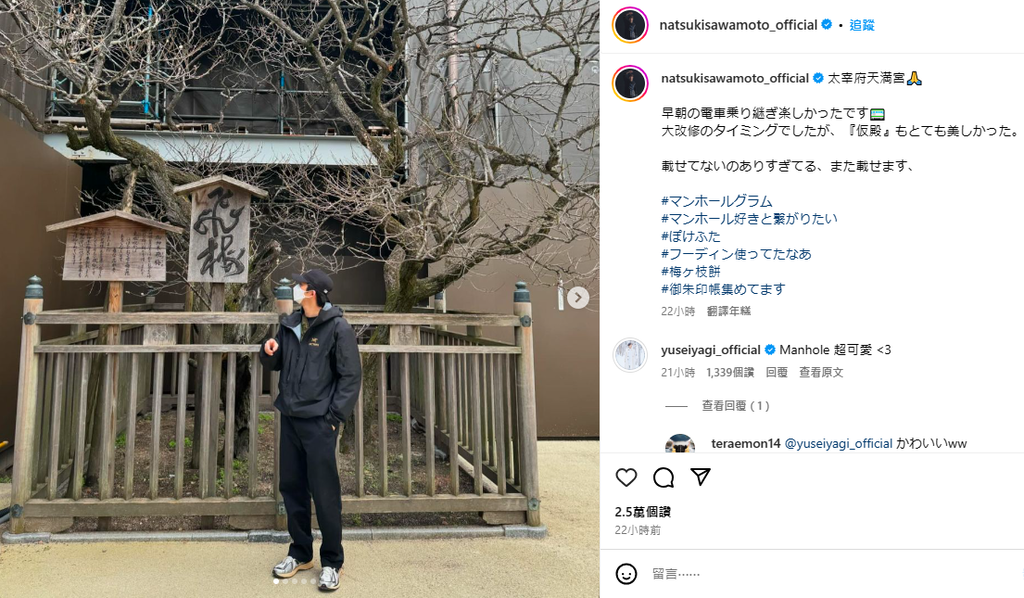This screenshot has height=598, width=1024.
Task: Follow natsukisawamoto_official with 追蹤 button
Action: [861, 25]
